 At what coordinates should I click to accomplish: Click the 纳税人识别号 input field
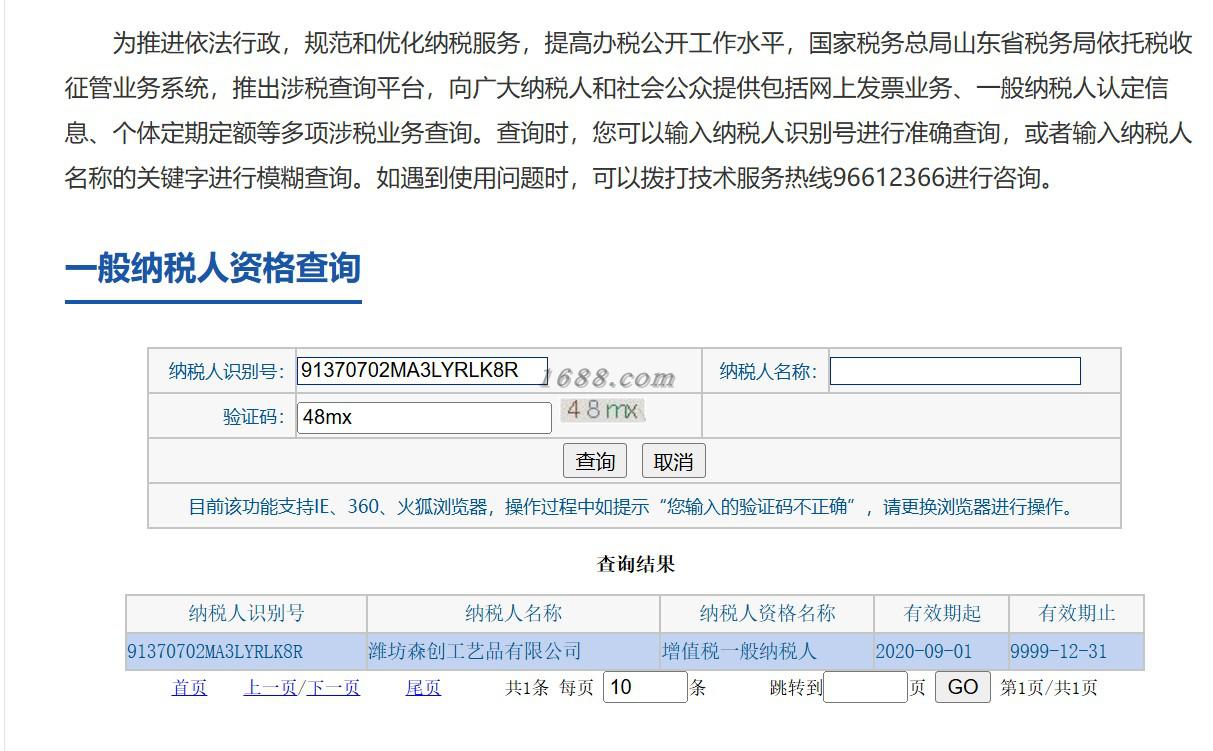pos(422,371)
